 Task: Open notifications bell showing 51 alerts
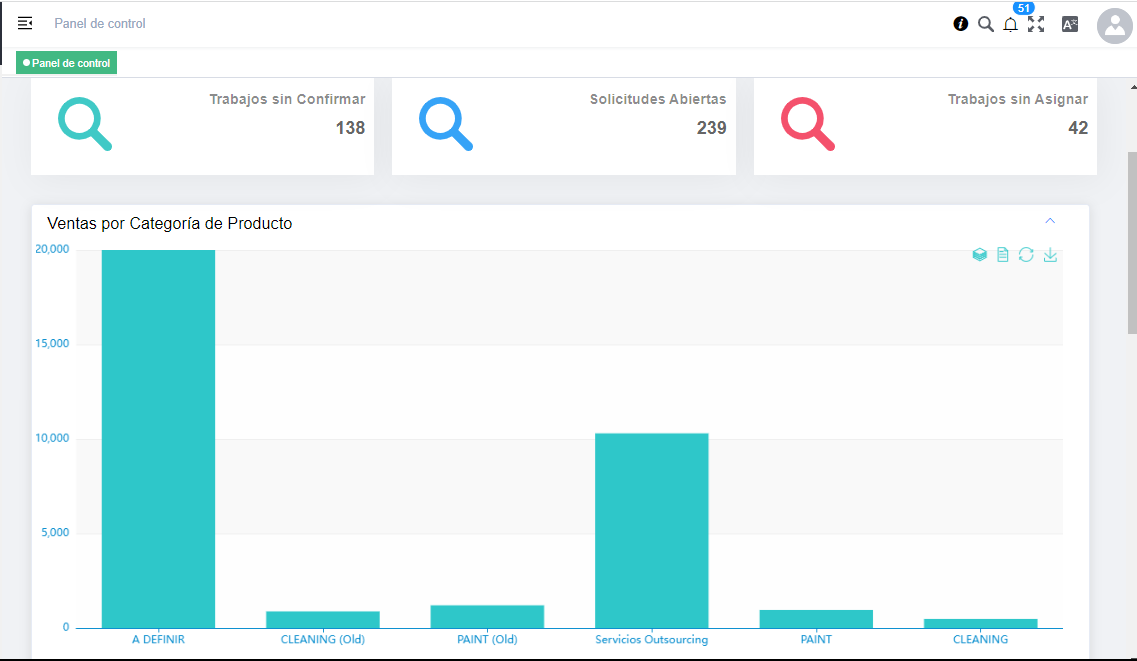tap(1011, 24)
